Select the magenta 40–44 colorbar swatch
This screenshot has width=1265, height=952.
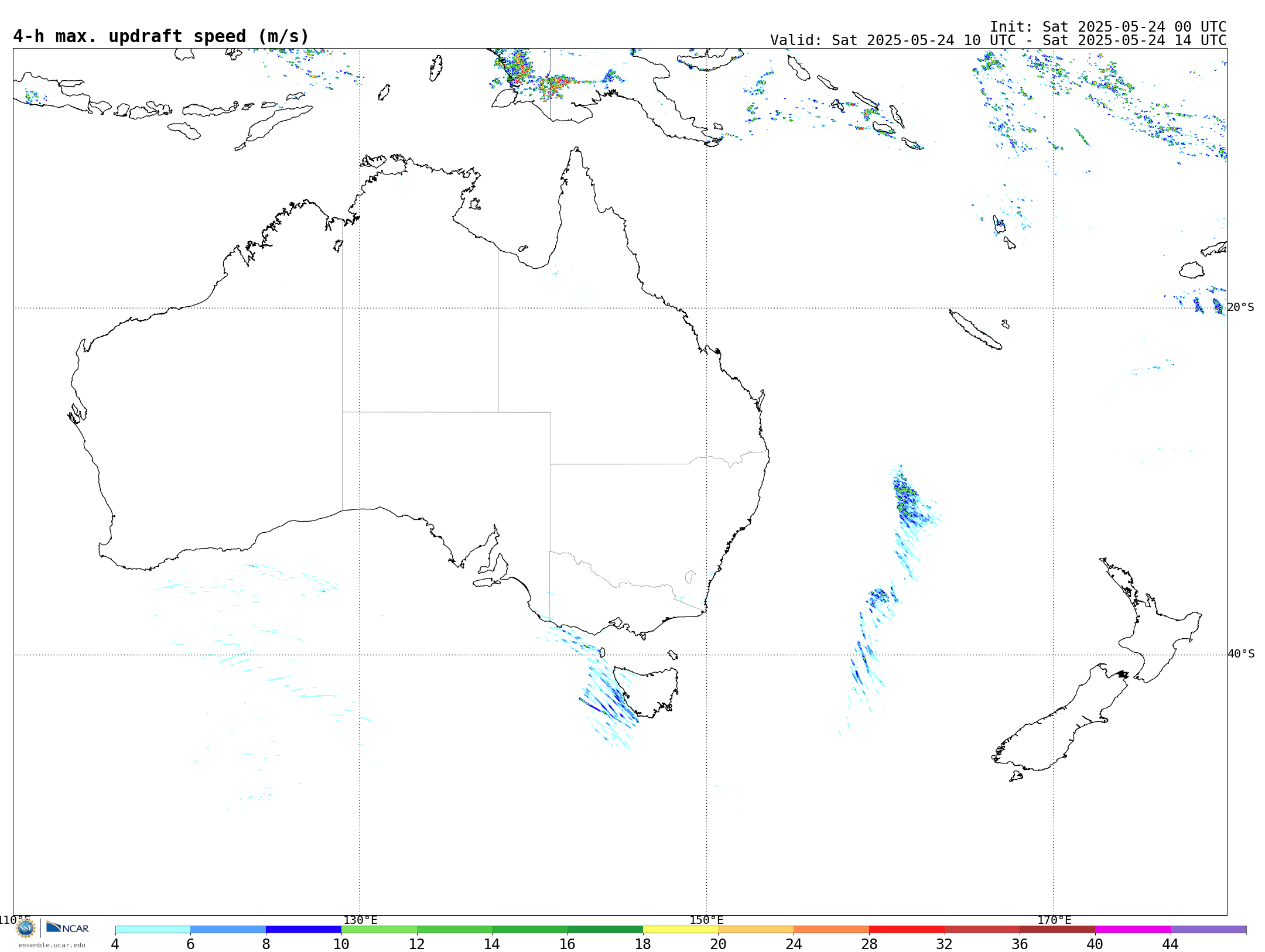tap(1133, 930)
